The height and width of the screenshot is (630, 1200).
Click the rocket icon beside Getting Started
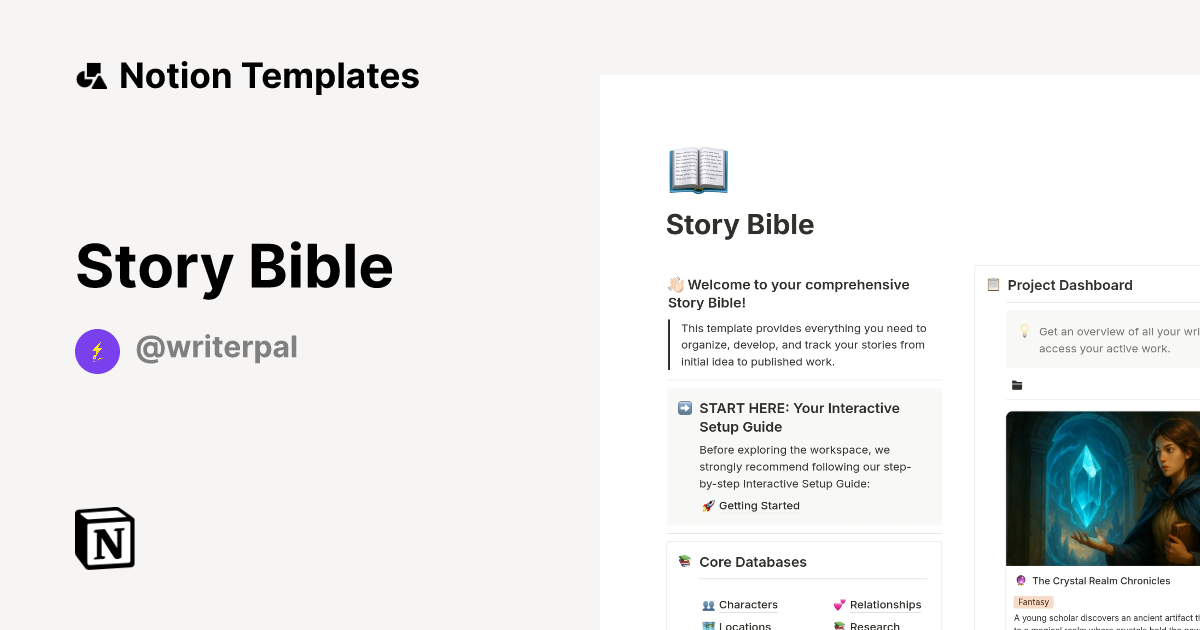[x=707, y=505]
